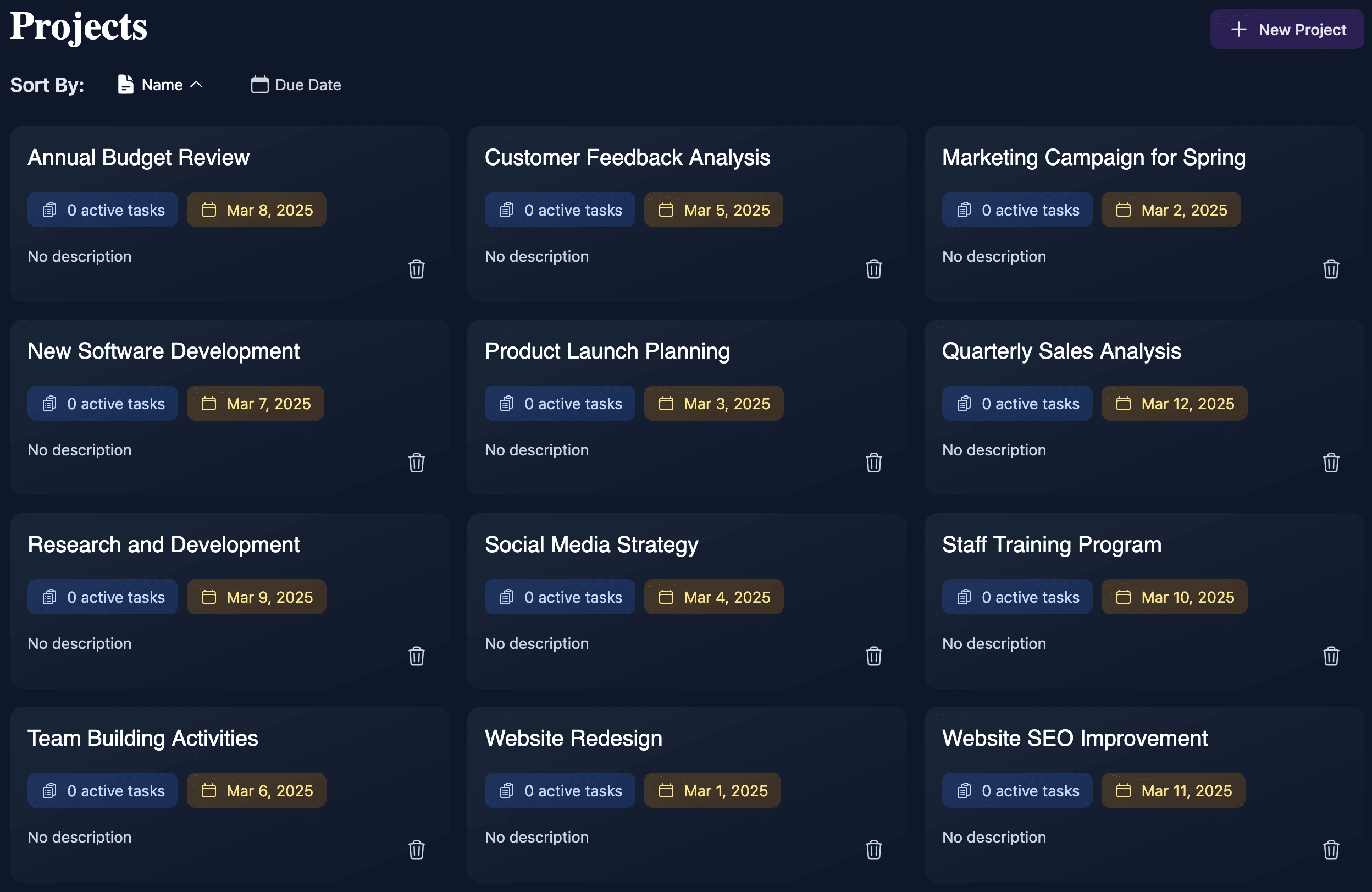The height and width of the screenshot is (892, 1372).
Task: Click the New Project button
Action: pos(1287,29)
